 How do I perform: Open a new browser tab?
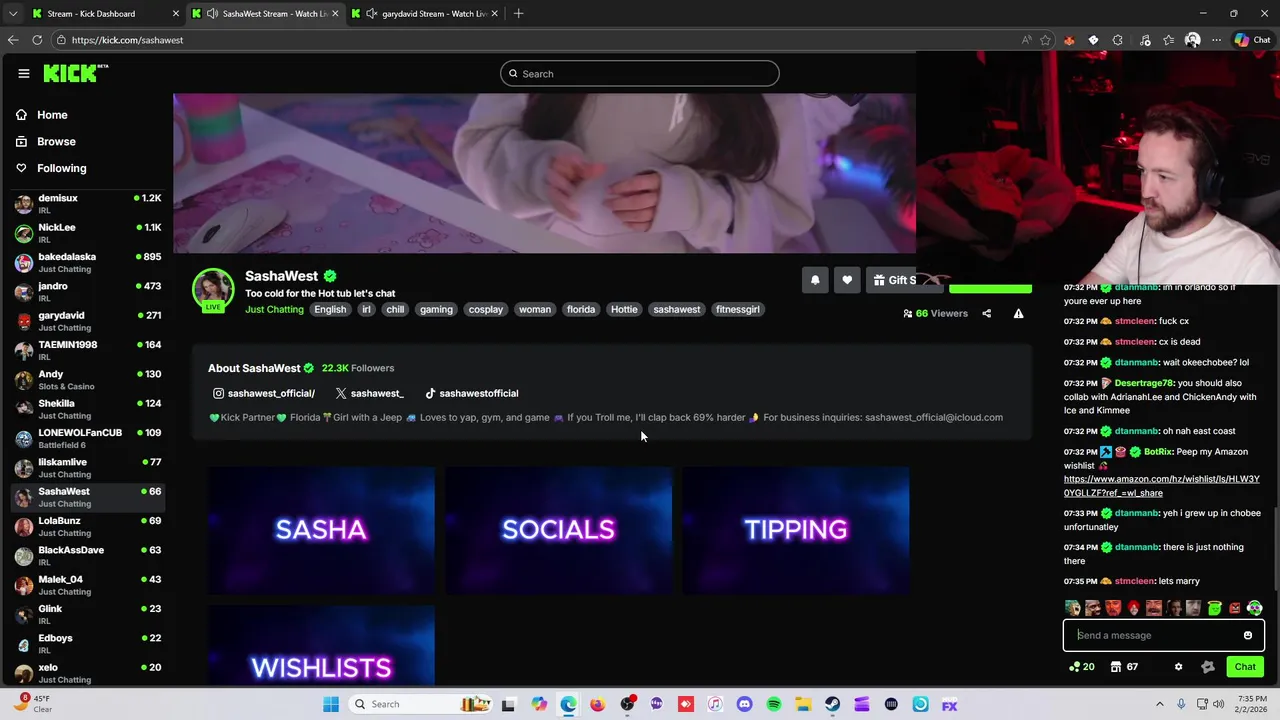click(519, 13)
